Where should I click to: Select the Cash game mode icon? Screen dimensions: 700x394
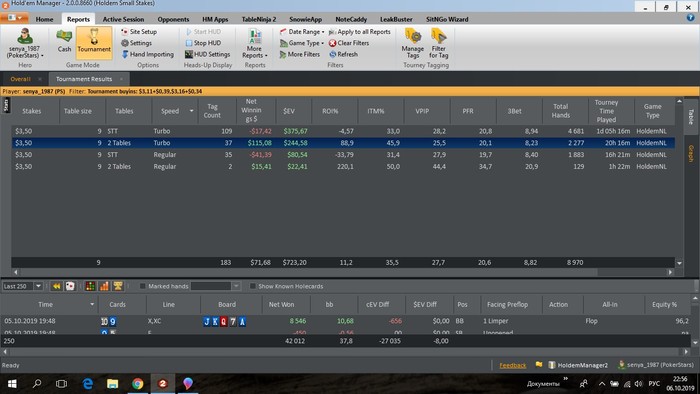[x=64, y=41]
